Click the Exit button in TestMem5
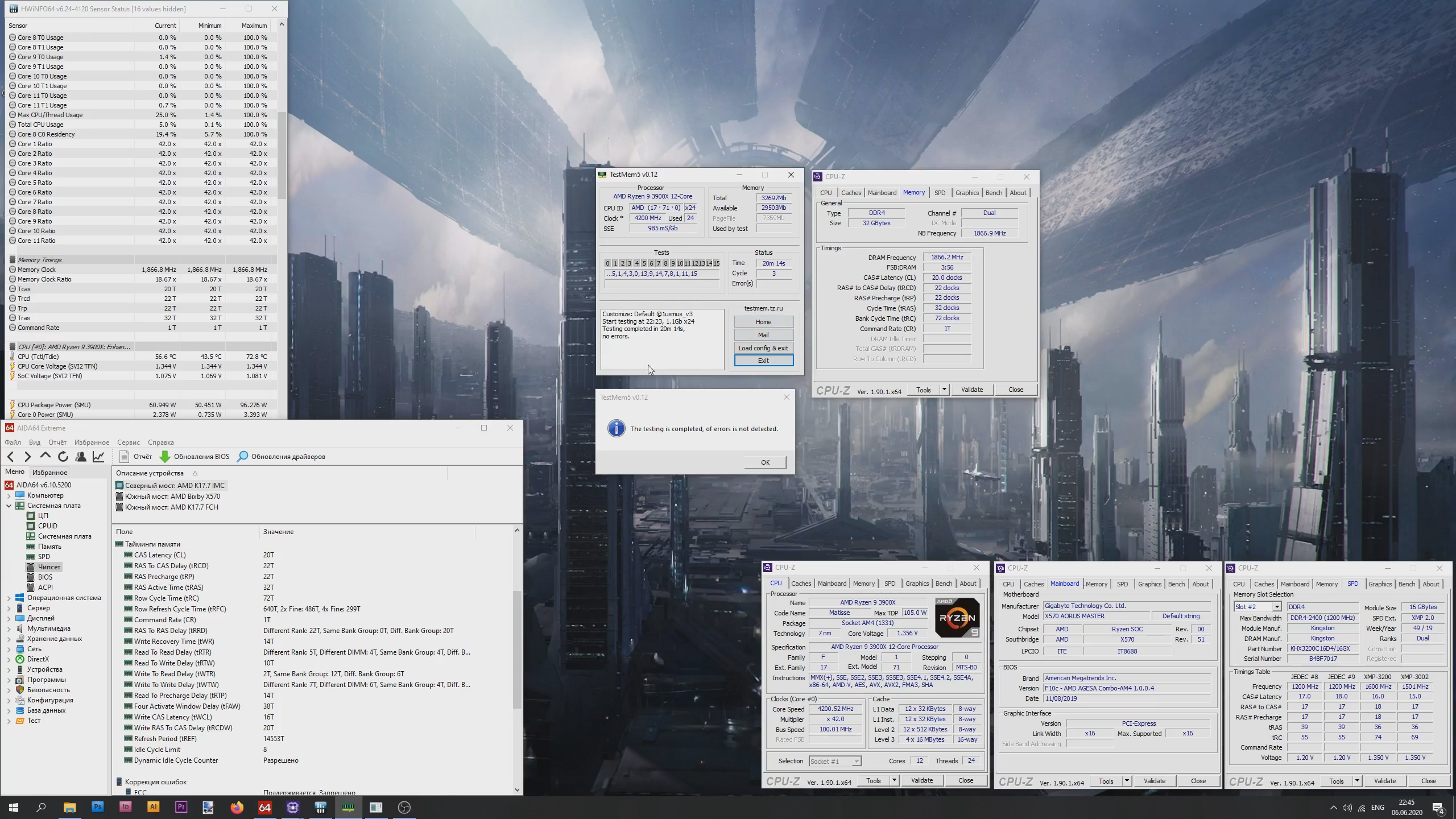1456x819 pixels. pos(763,361)
